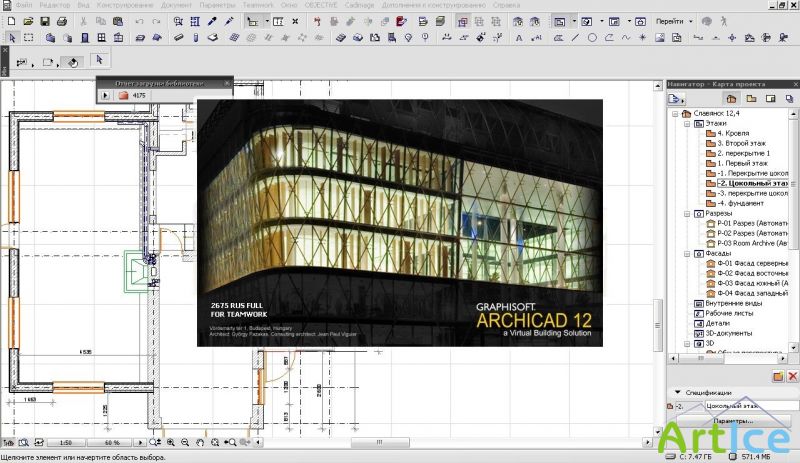Screen dimensions: 800x463
Task: Open the Файл menu
Action: pos(23,5)
